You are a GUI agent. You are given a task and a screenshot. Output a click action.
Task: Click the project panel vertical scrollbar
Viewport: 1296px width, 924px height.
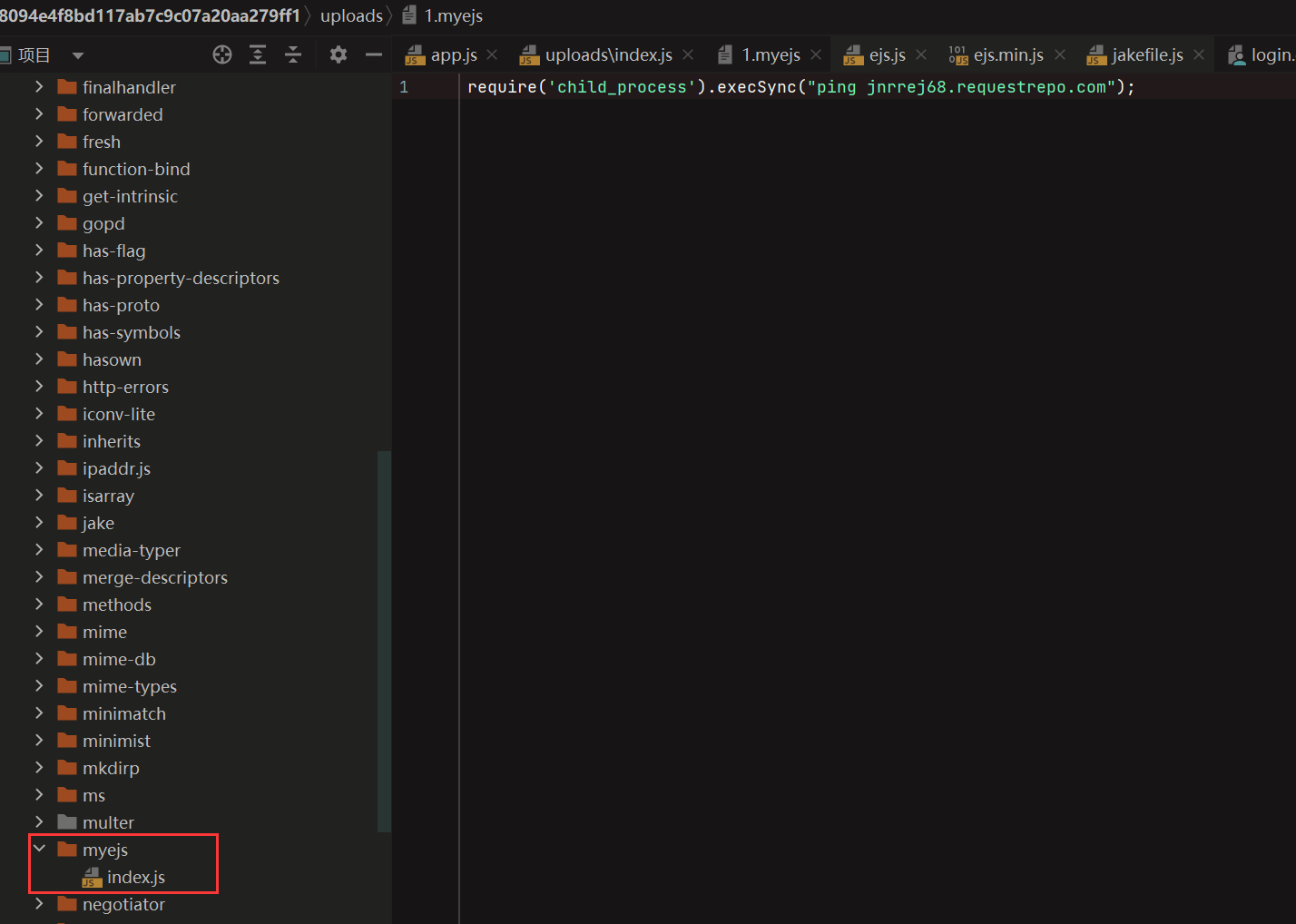(x=384, y=641)
